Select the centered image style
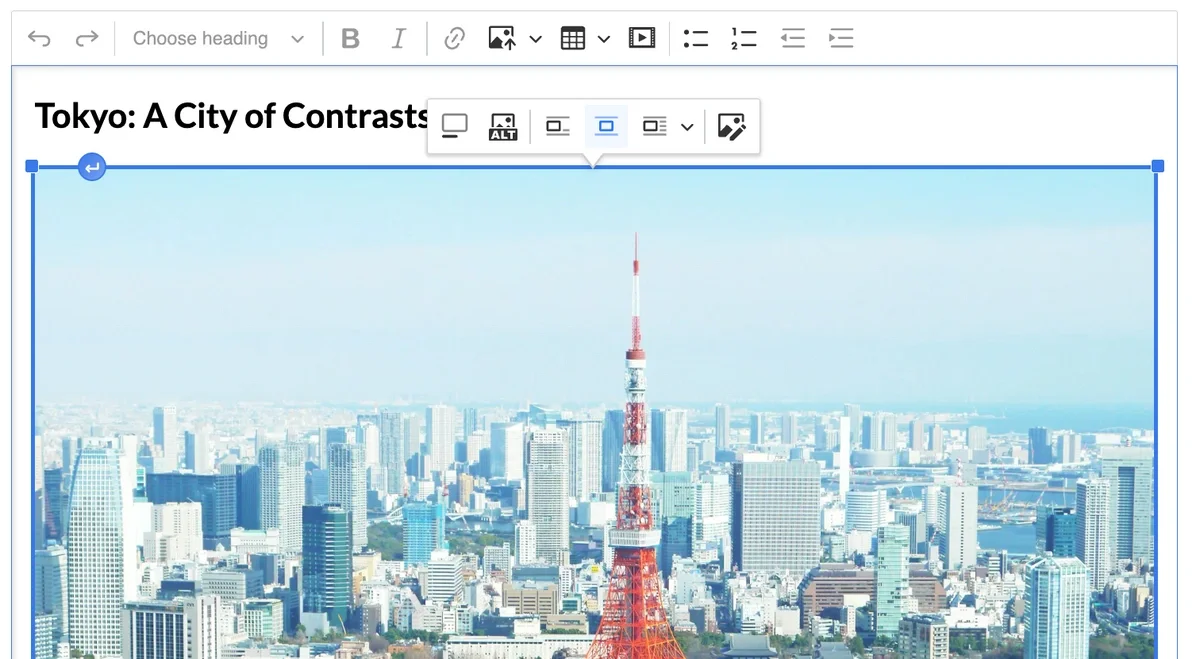 click(606, 127)
